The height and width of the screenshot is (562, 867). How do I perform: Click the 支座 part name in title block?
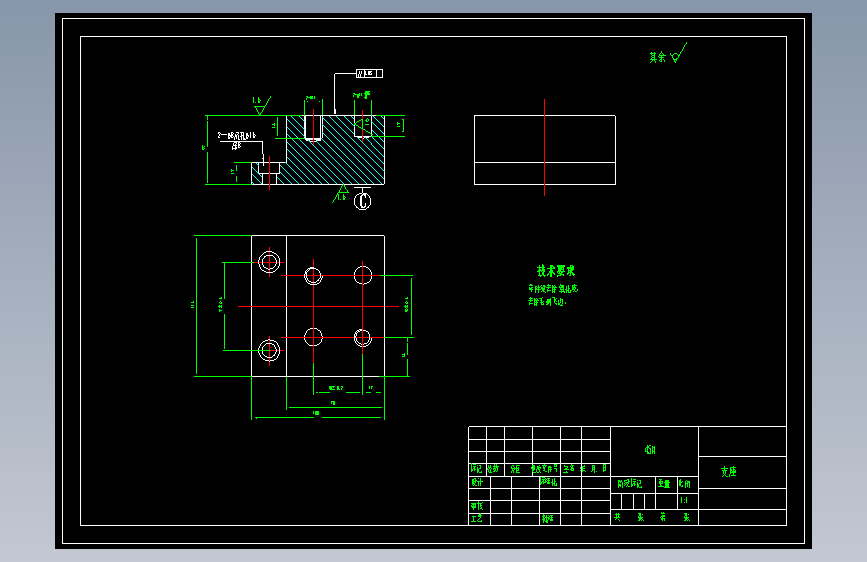(x=728, y=471)
